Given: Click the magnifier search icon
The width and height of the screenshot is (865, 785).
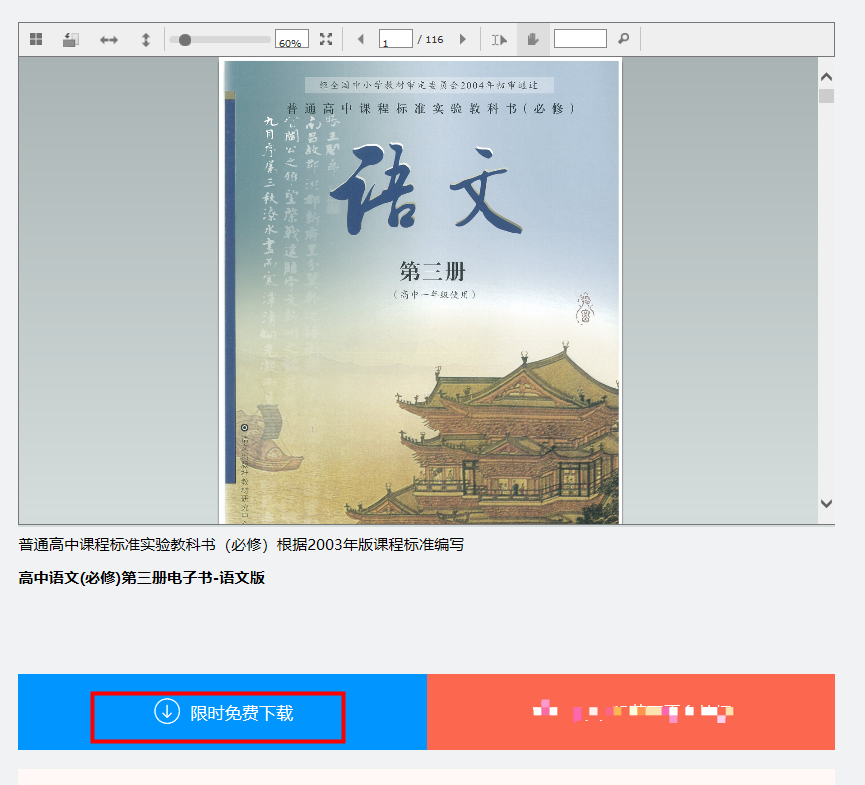Looking at the screenshot, I should point(623,39).
